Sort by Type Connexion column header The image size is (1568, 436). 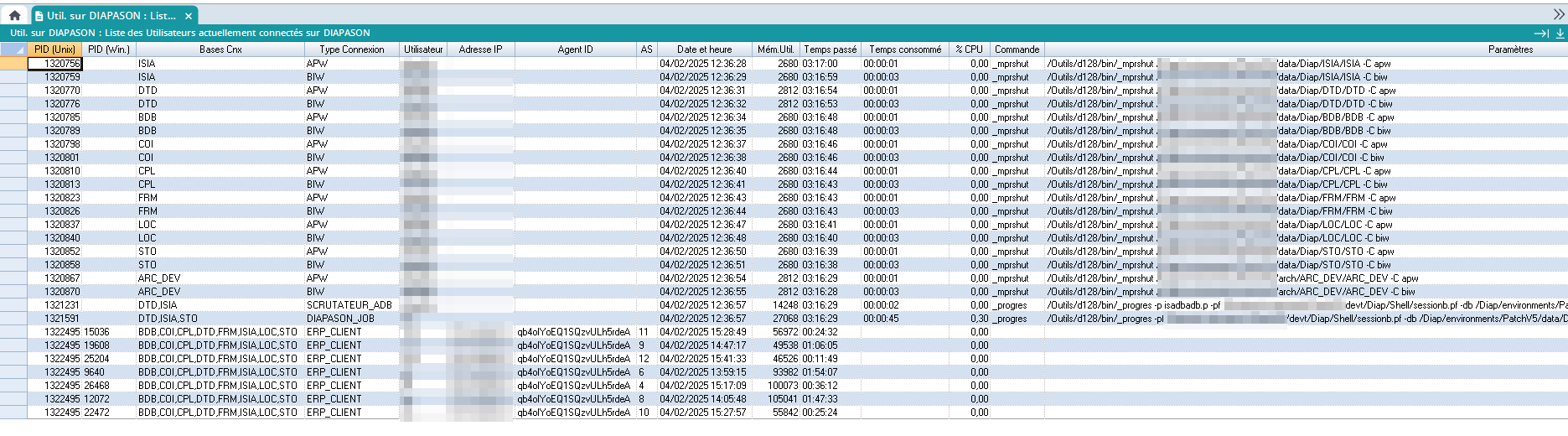[351, 49]
